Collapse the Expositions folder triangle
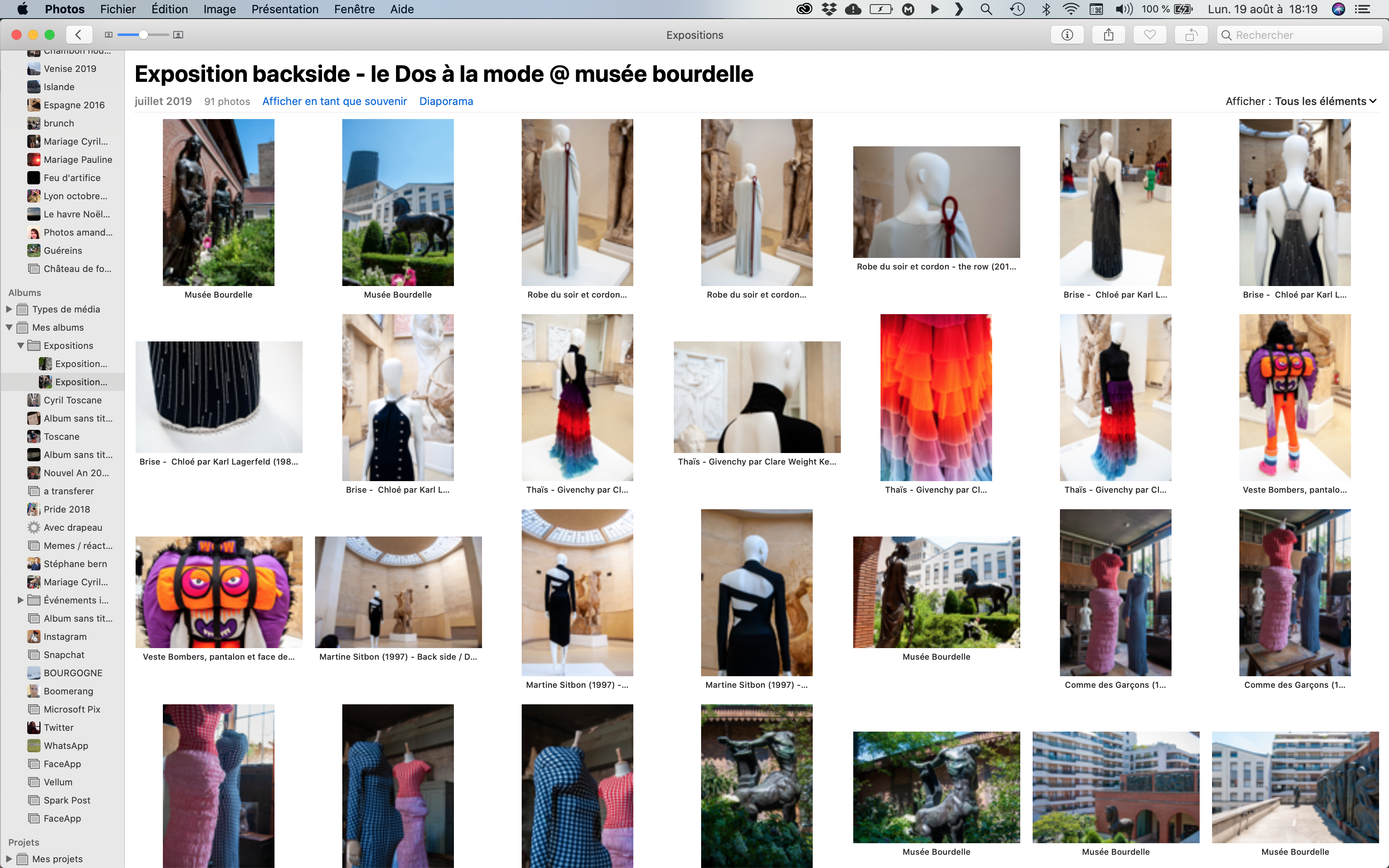Viewport: 1389px width, 868px height. (x=21, y=346)
